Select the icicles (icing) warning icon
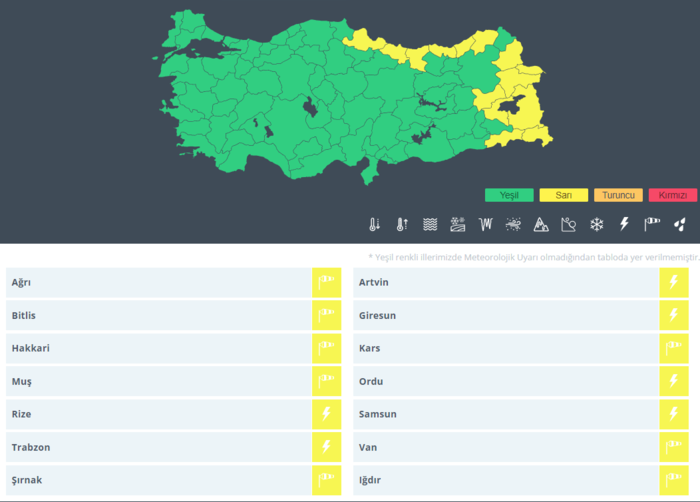700x502 pixels. tap(486, 224)
